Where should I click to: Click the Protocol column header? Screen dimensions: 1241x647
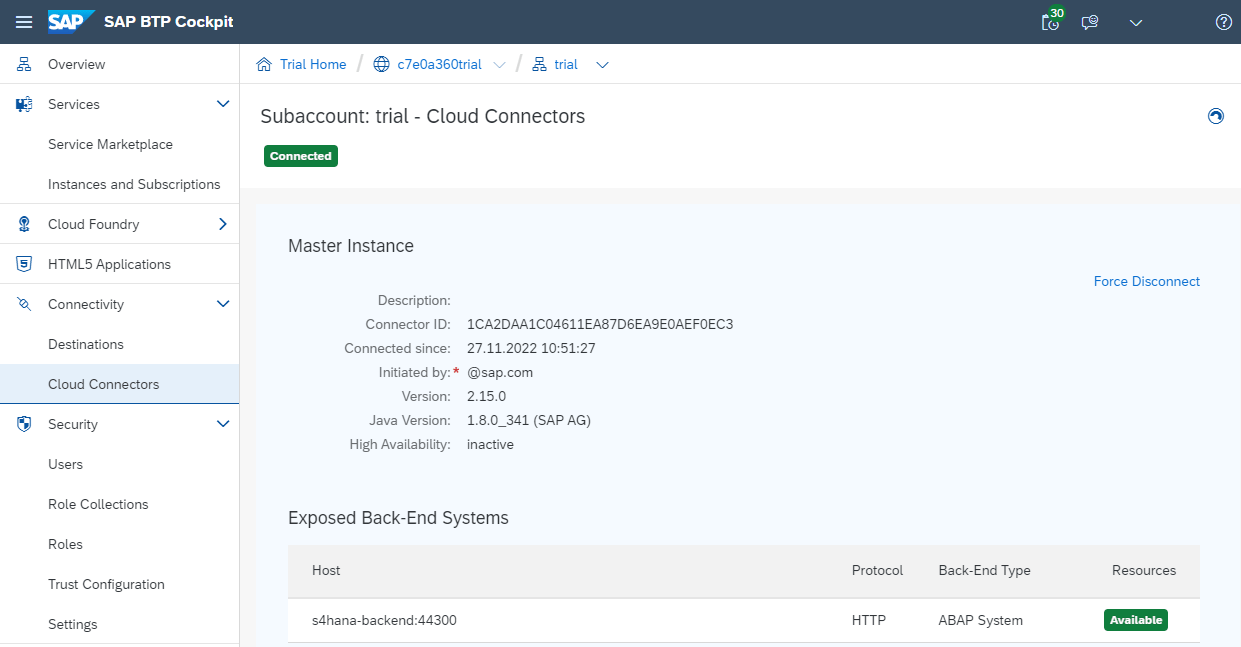[x=877, y=570]
